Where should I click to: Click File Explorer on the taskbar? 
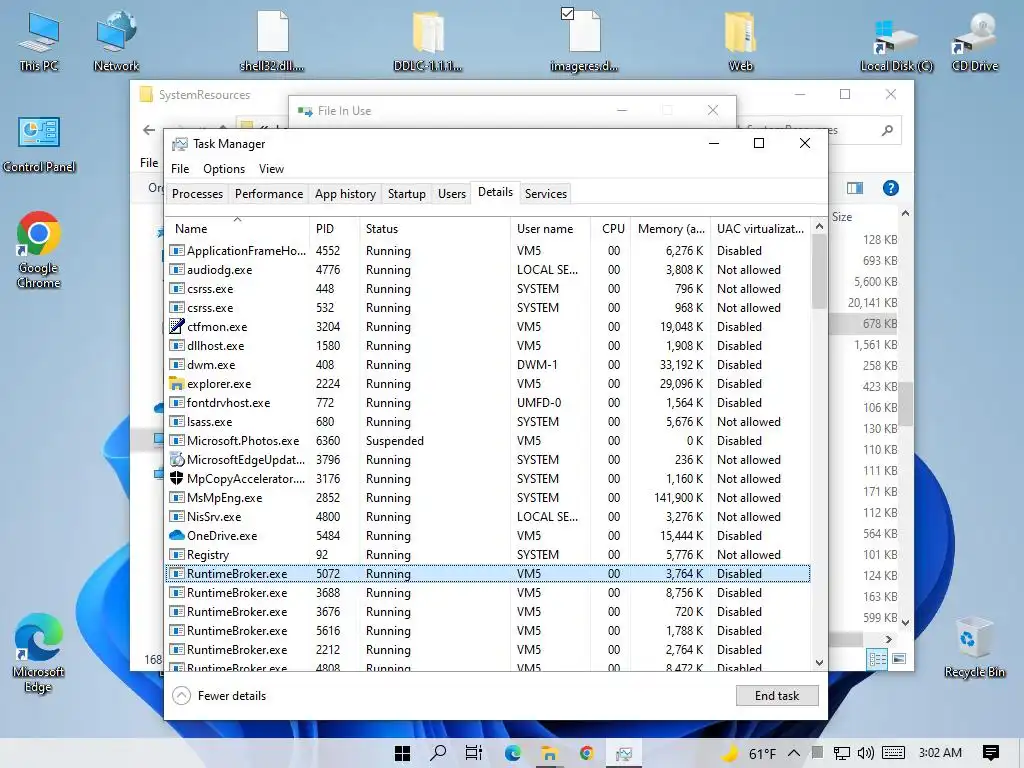click(549, 753)
